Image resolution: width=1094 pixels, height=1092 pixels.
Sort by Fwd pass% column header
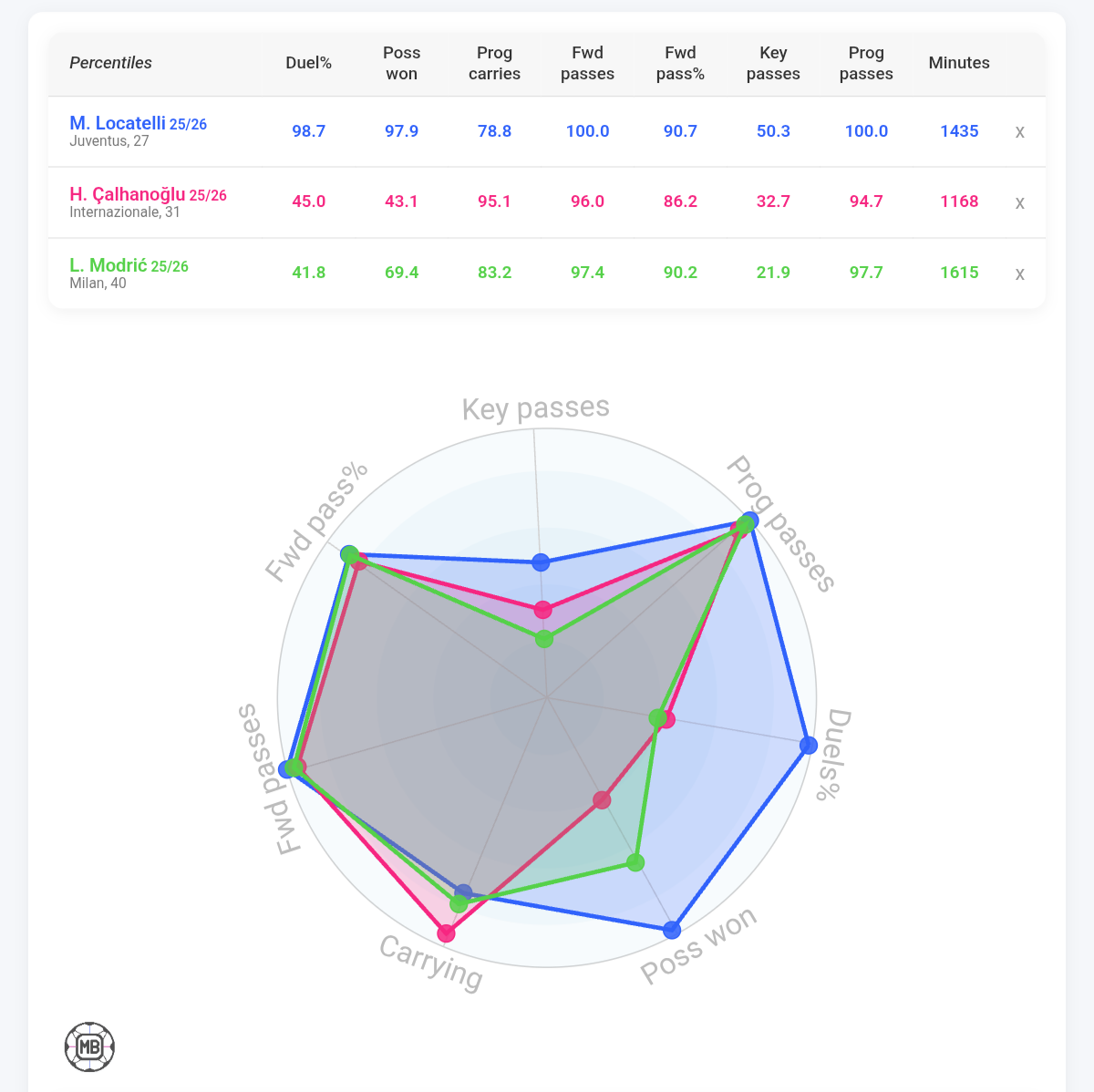pos(681,63)
